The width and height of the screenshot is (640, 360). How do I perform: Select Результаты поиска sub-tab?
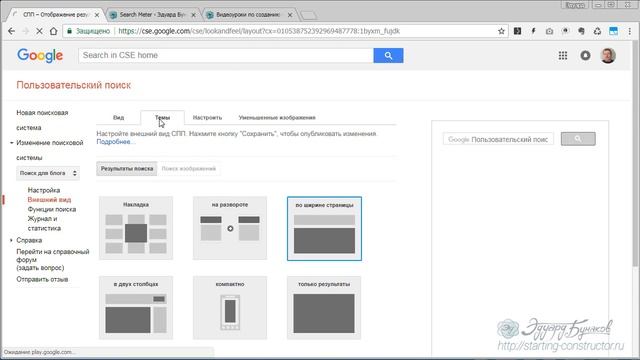click(127, 169)
